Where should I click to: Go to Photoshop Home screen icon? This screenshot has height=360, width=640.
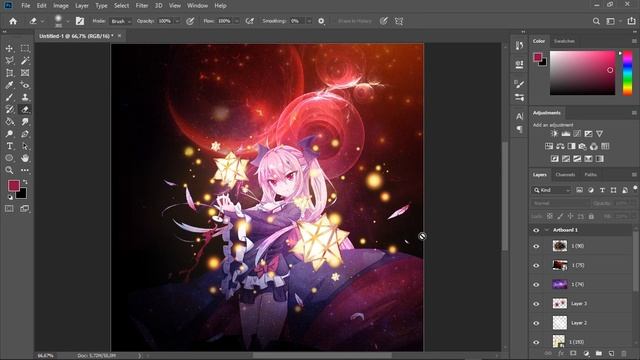pos(13,21)
